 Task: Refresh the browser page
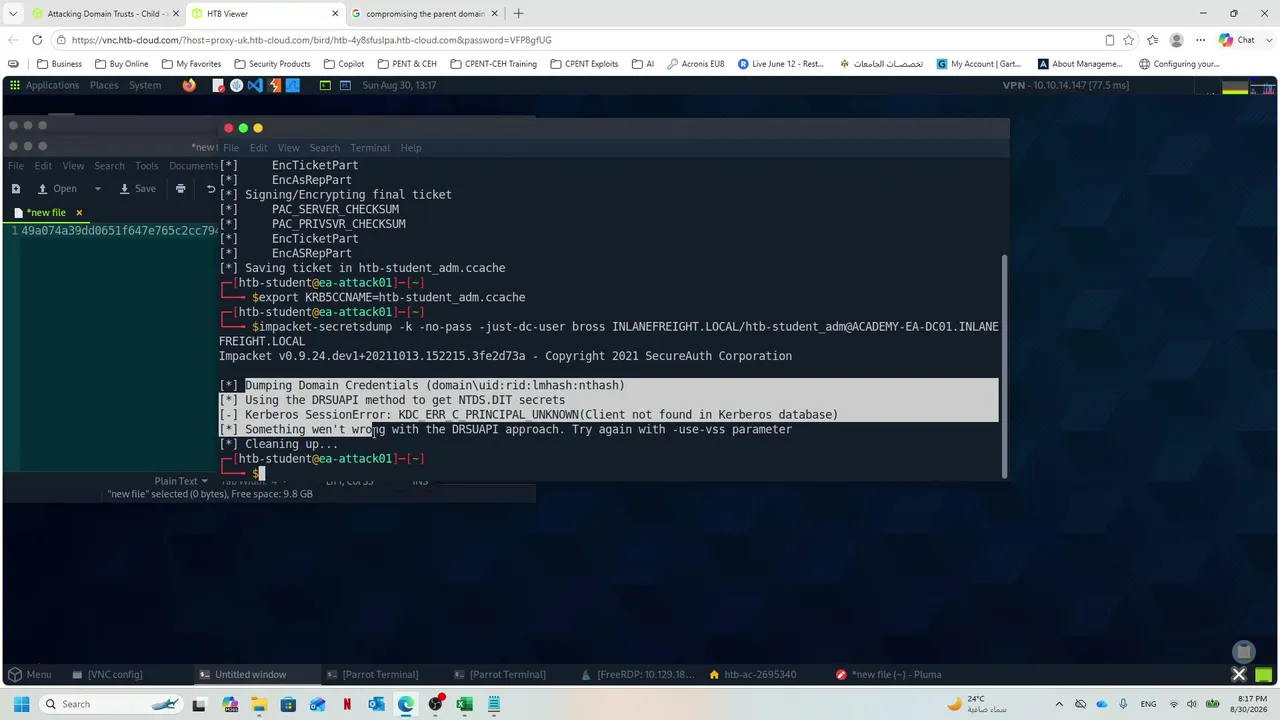(37, 40)
